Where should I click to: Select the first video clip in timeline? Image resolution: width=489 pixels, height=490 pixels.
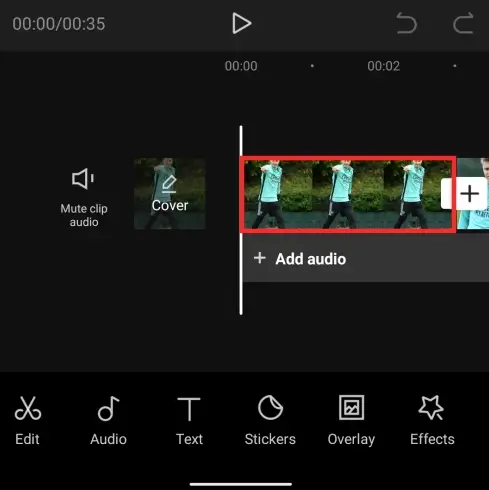click(348, 194)
